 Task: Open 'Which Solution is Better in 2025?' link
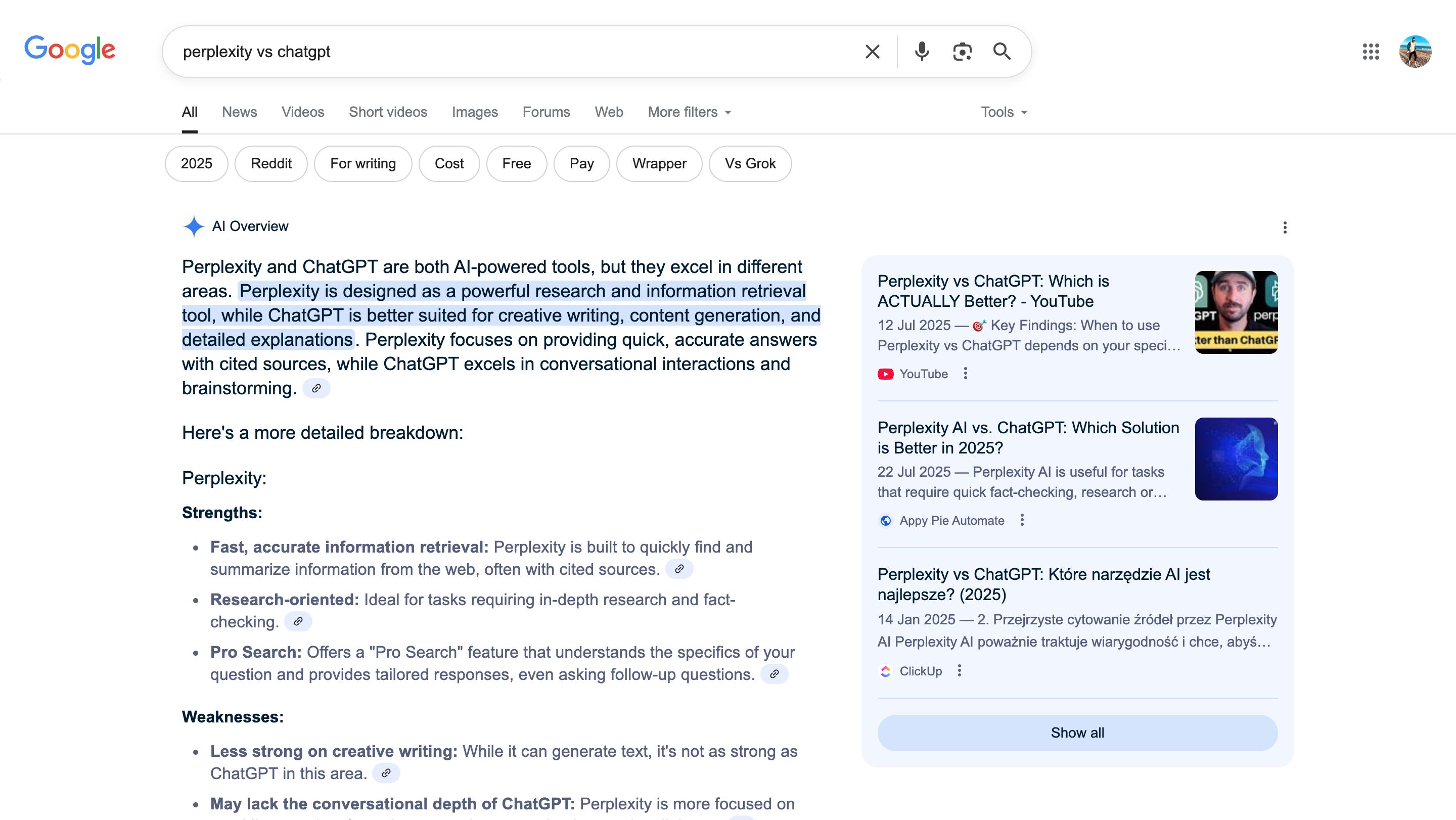[1028, 437]
